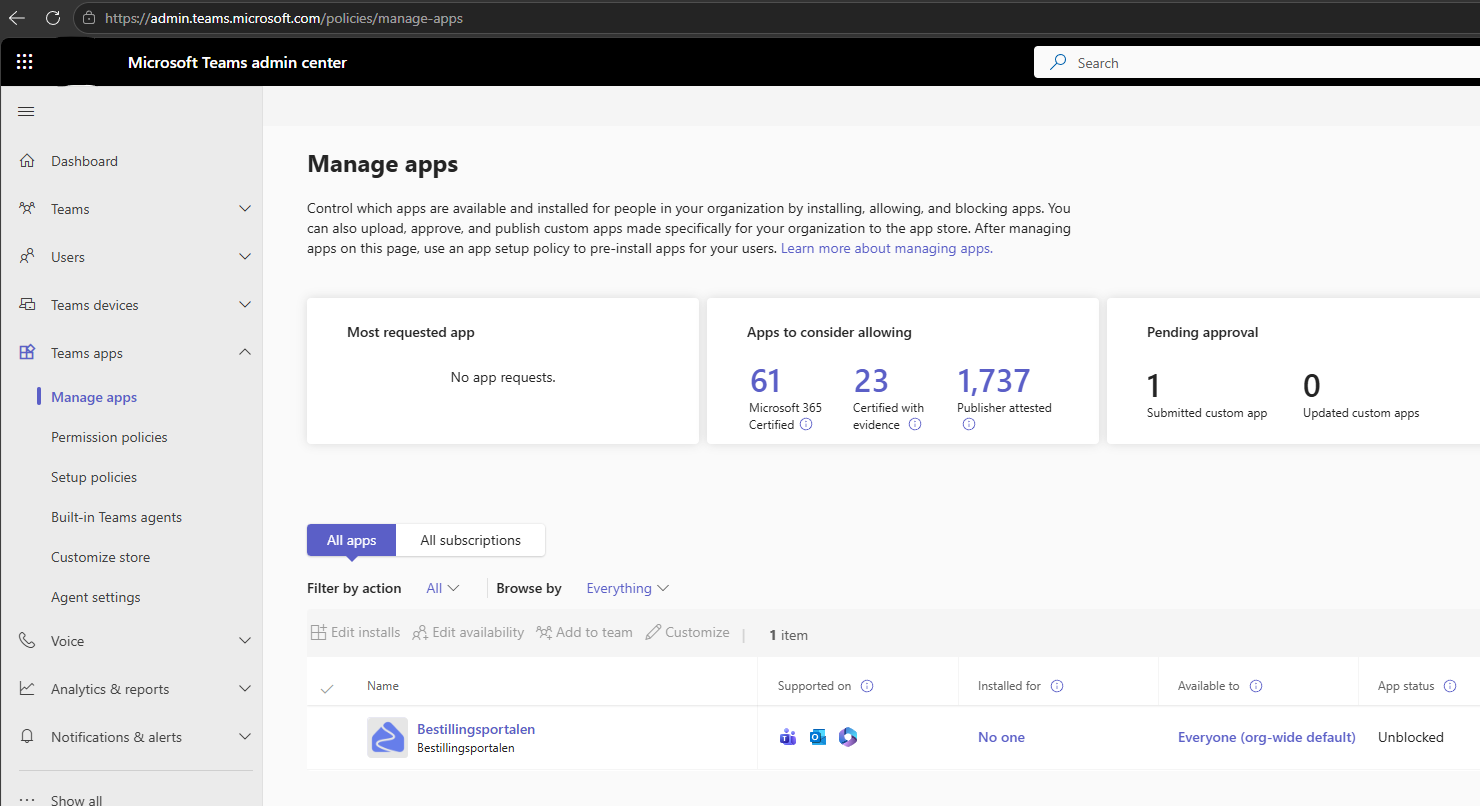Click the Voice phone icon
Screen dimensions: 1480x806
pos(27,641)
